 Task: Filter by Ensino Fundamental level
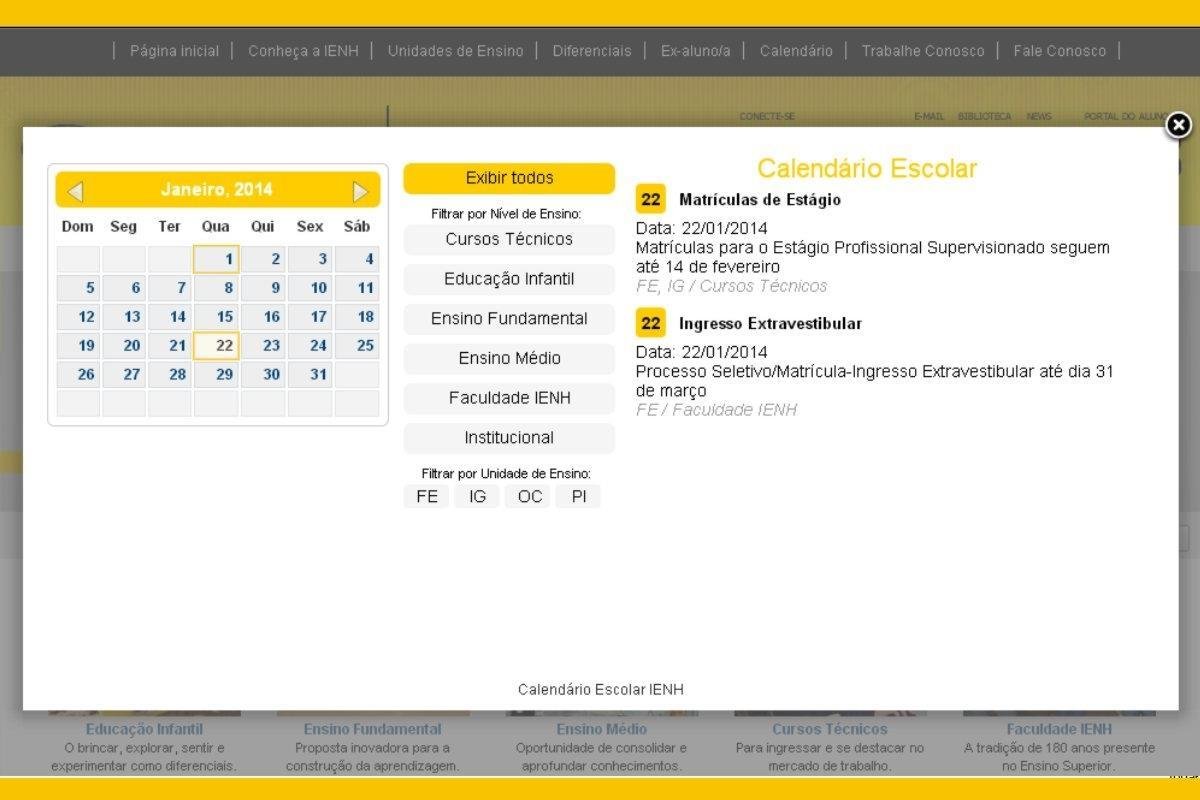click(x=509, y=319)
